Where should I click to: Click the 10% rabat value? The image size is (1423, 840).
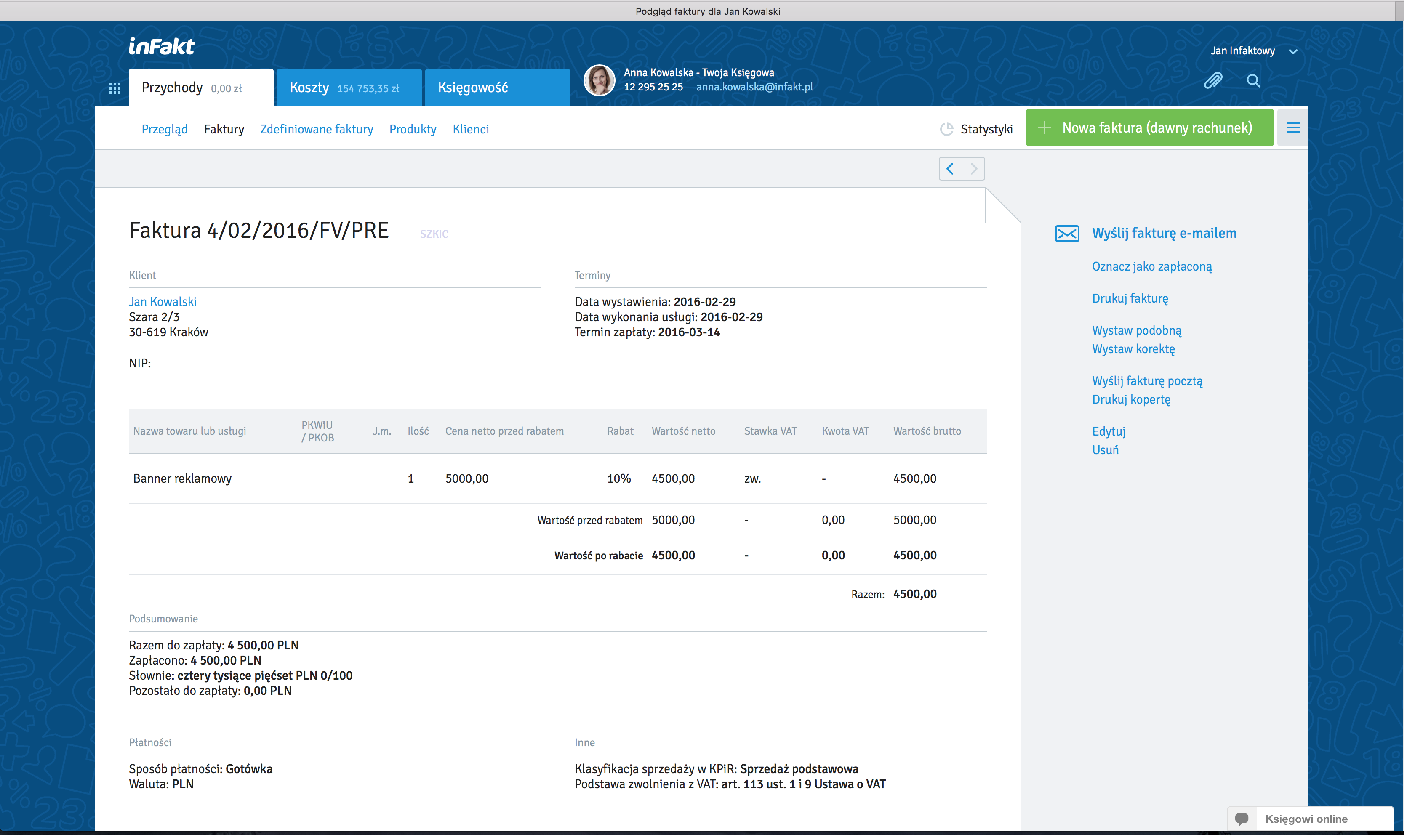(619, 479)
